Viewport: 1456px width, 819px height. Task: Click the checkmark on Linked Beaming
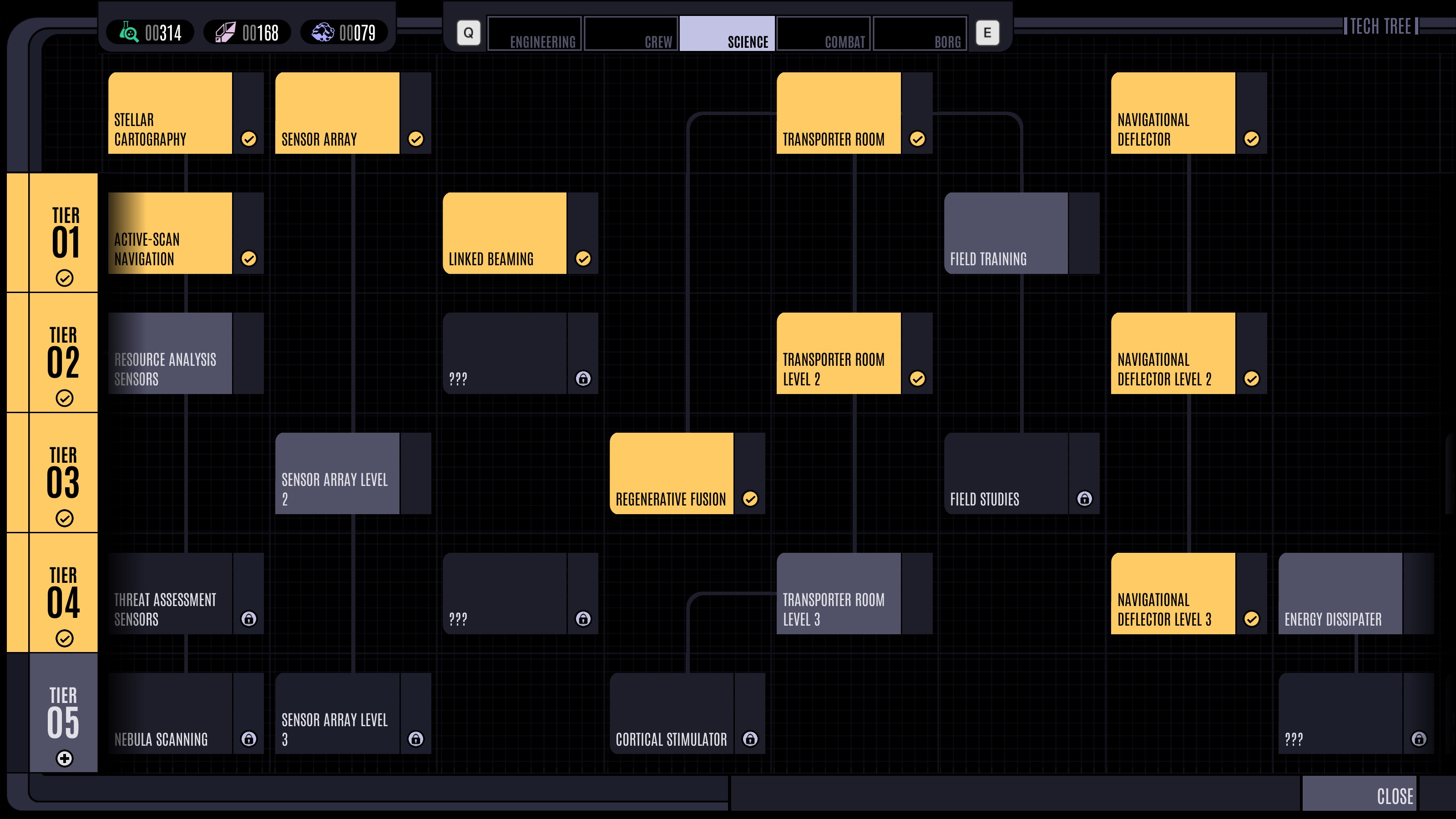pyautogui.click(x=583, y=259)
